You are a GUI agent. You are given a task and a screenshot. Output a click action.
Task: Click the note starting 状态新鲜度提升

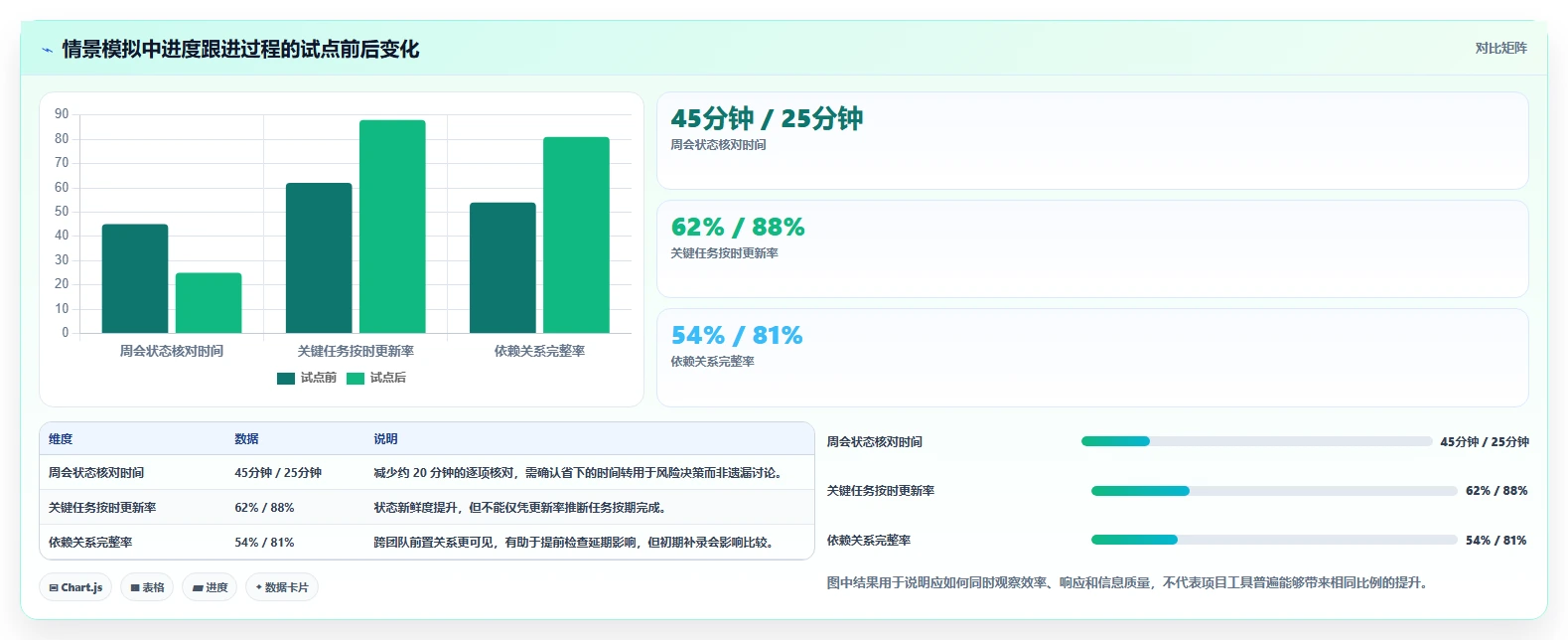click(x=521, y=508)
